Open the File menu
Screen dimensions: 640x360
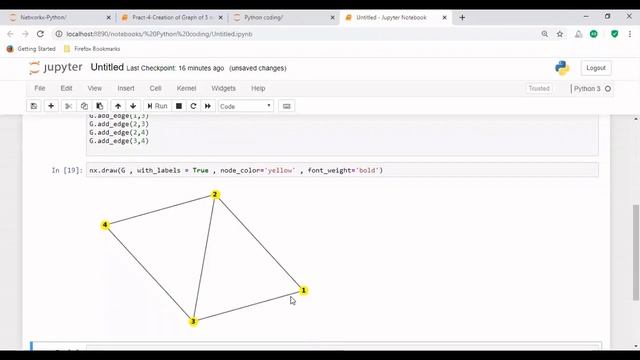(x=40, y=88)
